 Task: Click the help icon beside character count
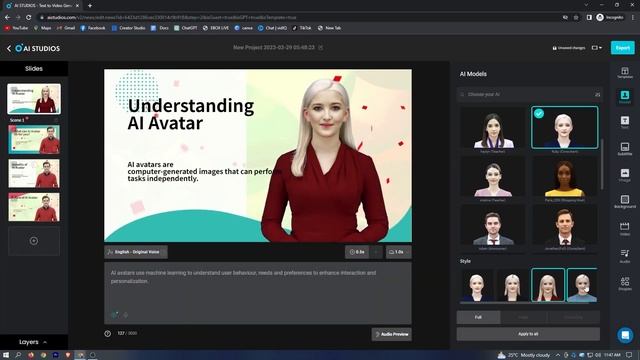click(107, 333)
